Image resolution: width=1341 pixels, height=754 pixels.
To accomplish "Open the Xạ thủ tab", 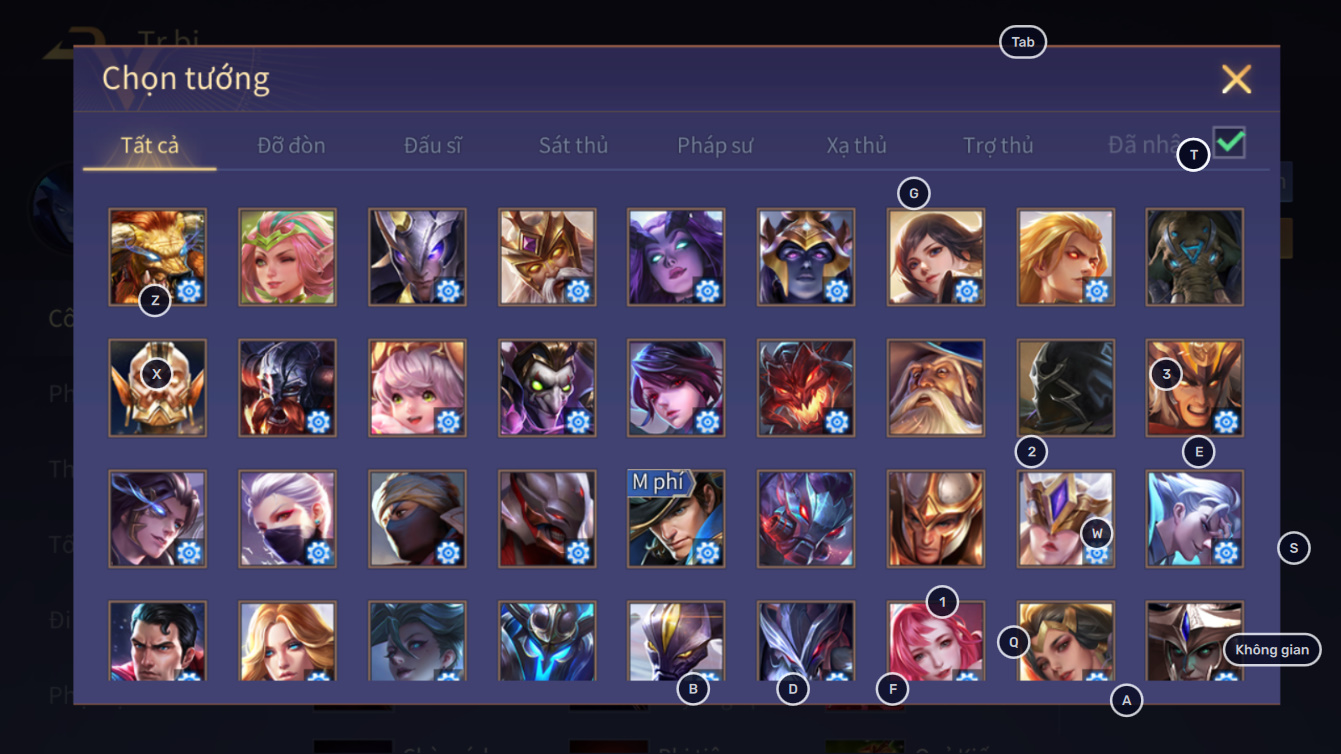I will click(x=856, y=145).
